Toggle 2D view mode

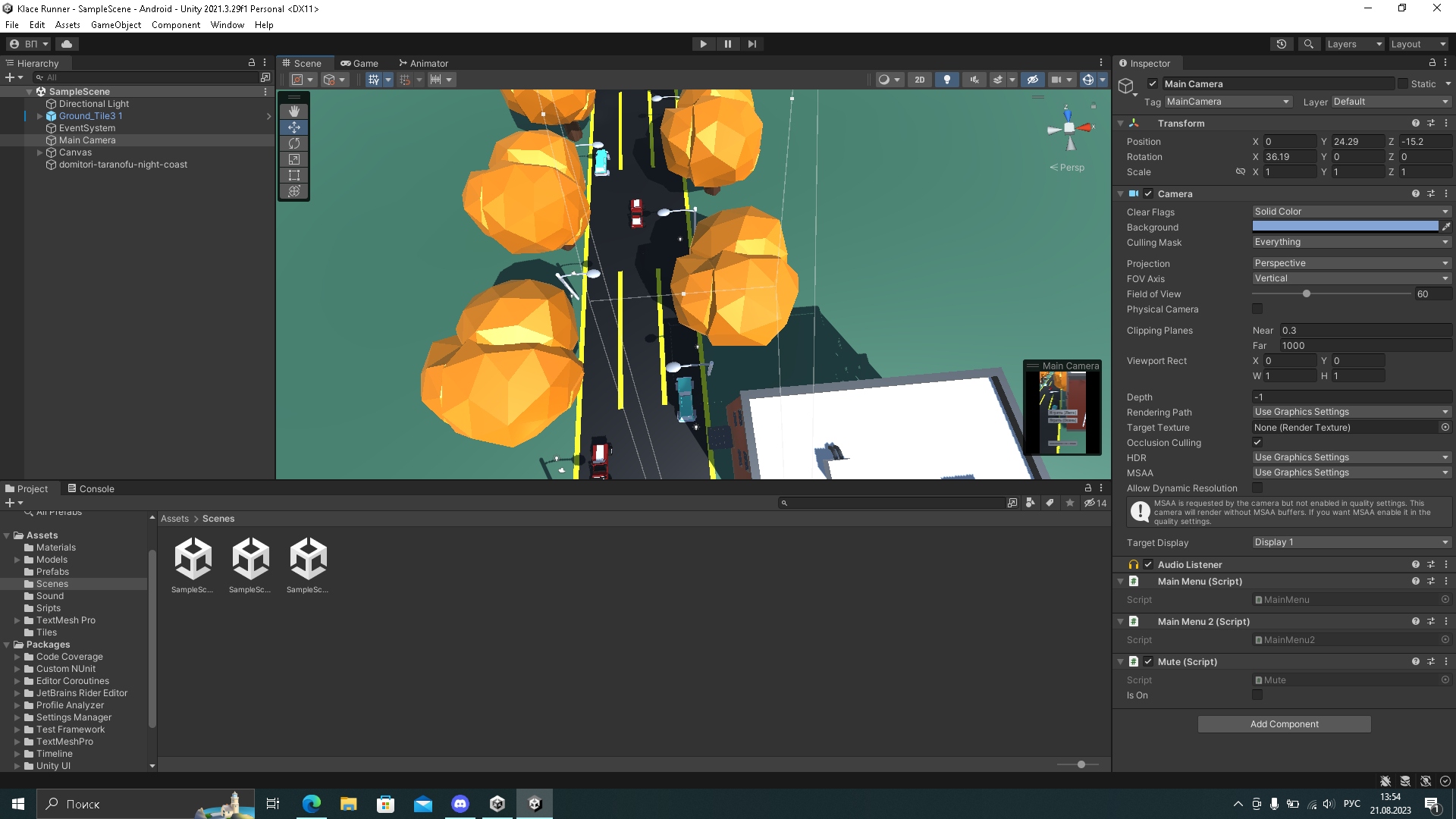pos(920,80)
